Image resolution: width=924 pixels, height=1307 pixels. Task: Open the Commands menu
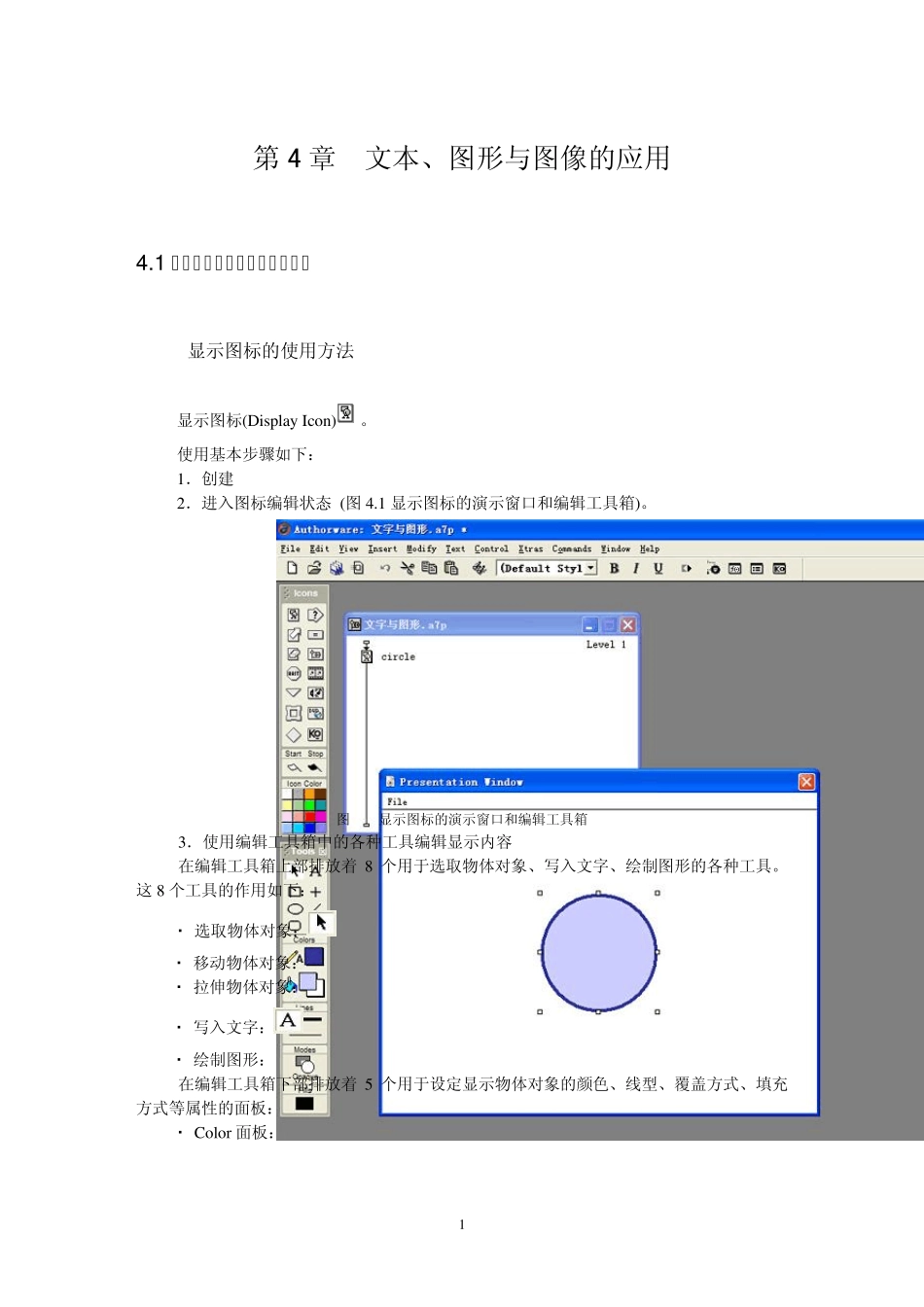click(x=572, y=548)
